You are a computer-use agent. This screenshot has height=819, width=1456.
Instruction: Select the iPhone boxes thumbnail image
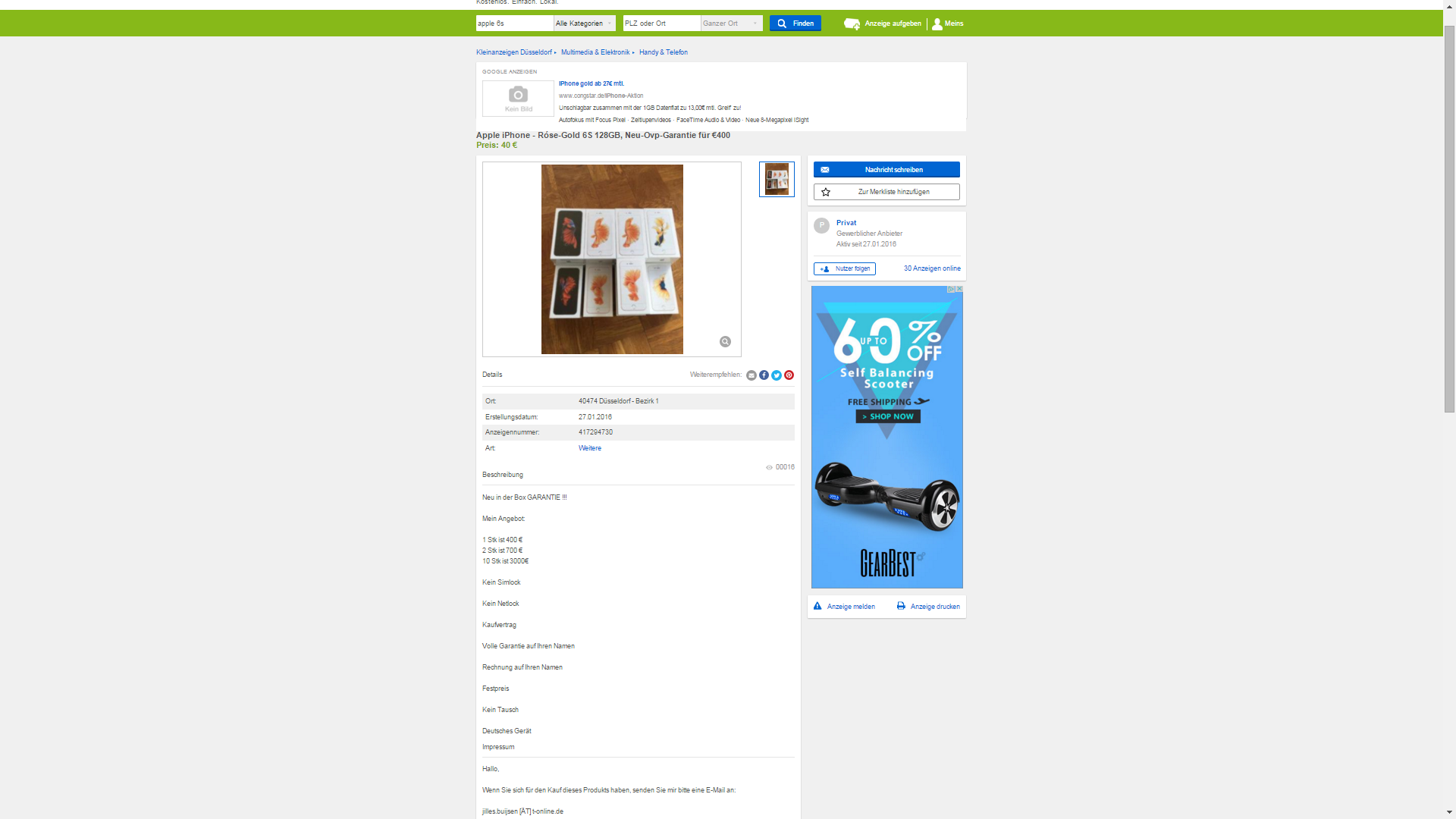point(777,180)
